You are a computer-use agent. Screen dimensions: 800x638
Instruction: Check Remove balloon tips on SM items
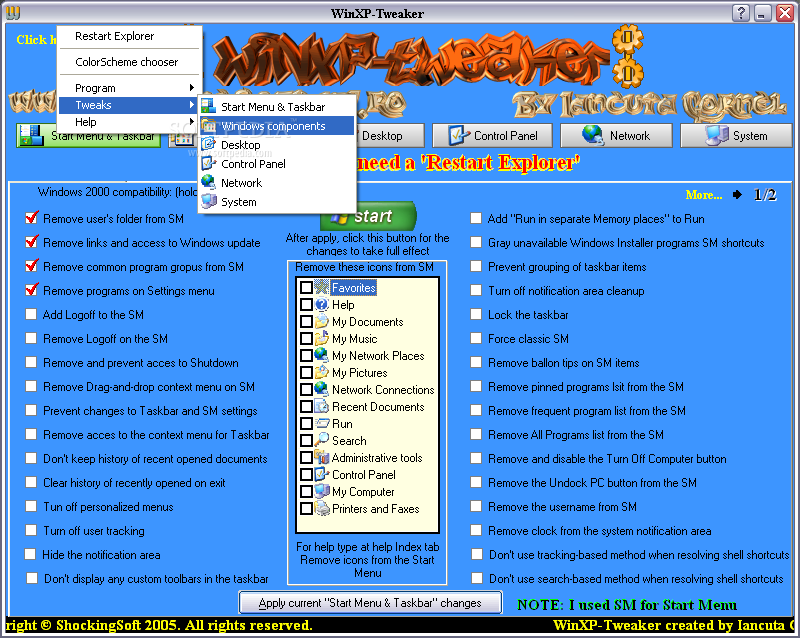[476, 362]
